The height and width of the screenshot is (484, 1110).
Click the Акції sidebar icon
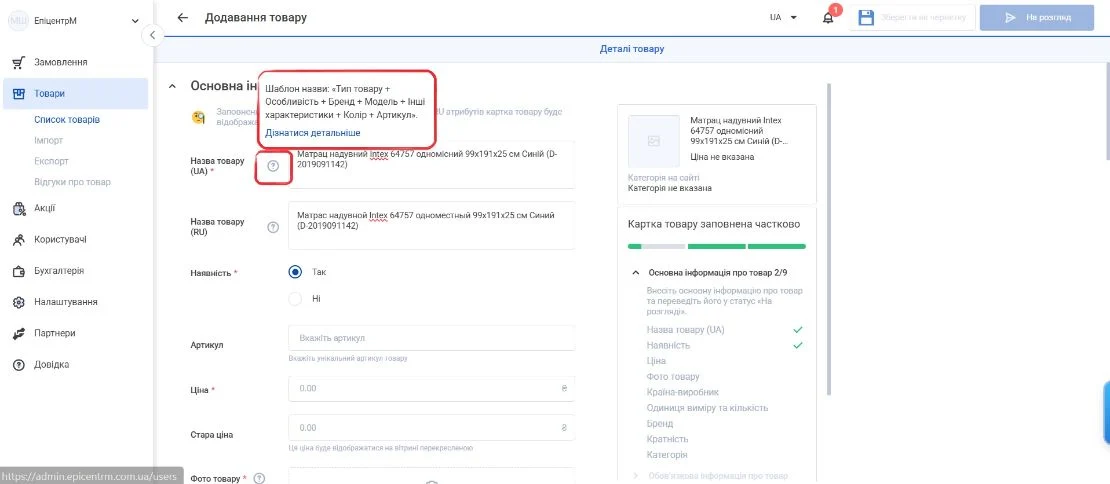19,208
